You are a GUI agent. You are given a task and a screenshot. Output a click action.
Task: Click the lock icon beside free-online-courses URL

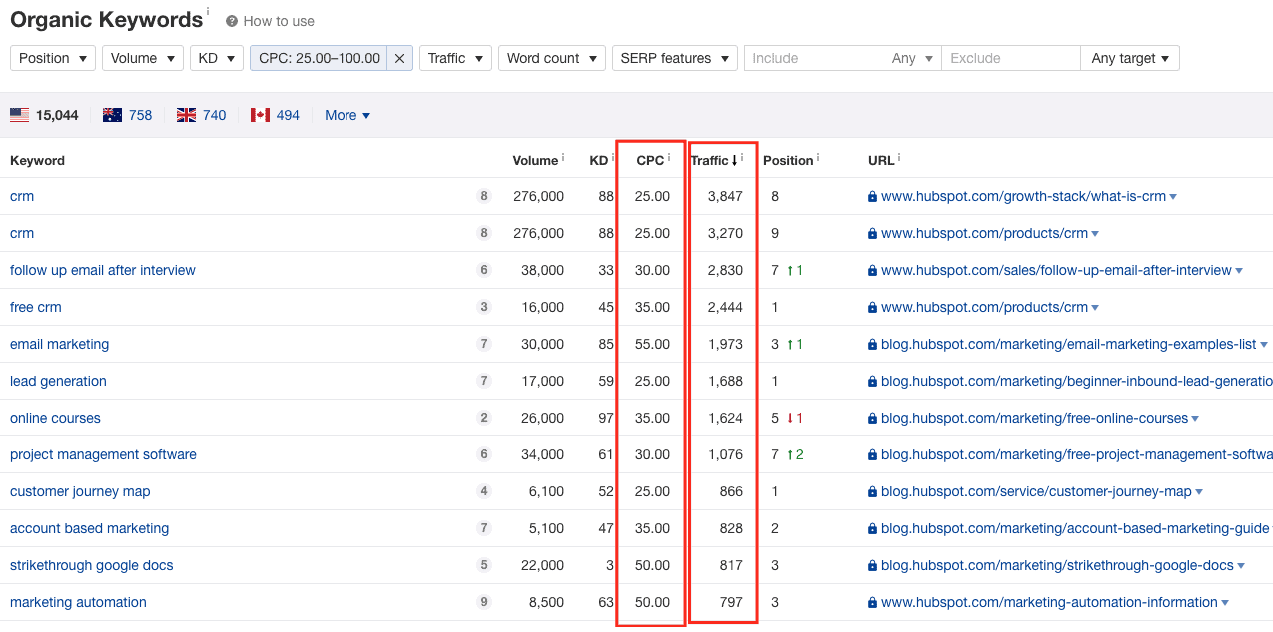[873, 418]
